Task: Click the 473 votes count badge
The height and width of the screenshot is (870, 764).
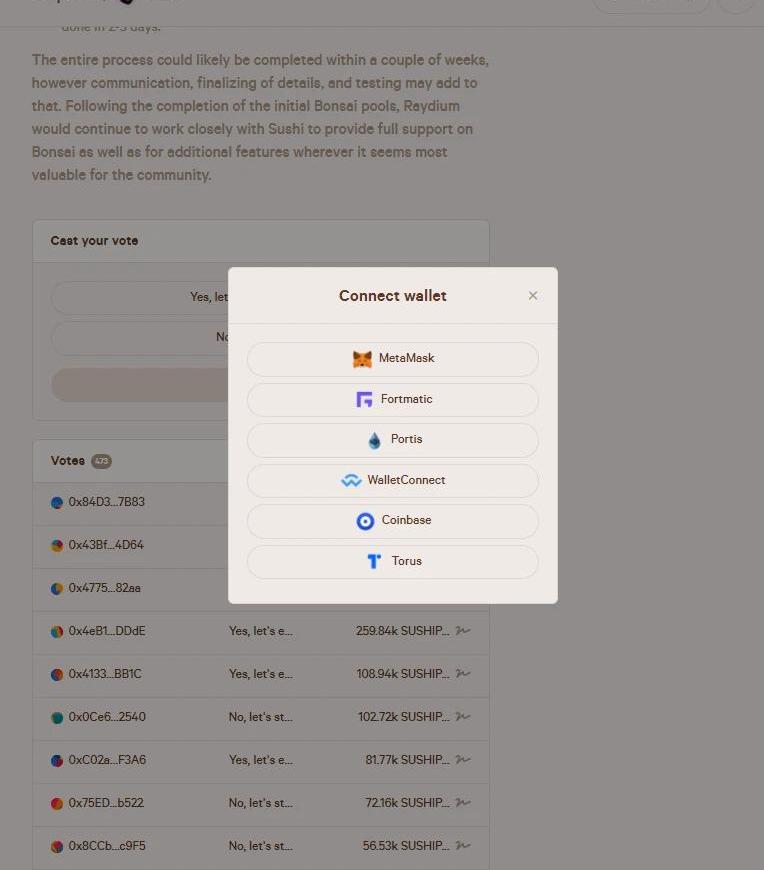Action: point(101,461)
